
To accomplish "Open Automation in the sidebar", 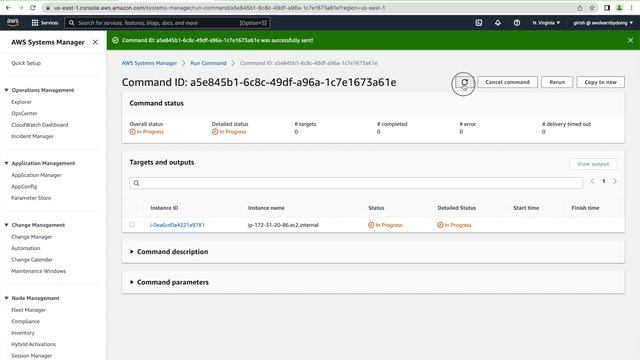I will coord(26,248).
